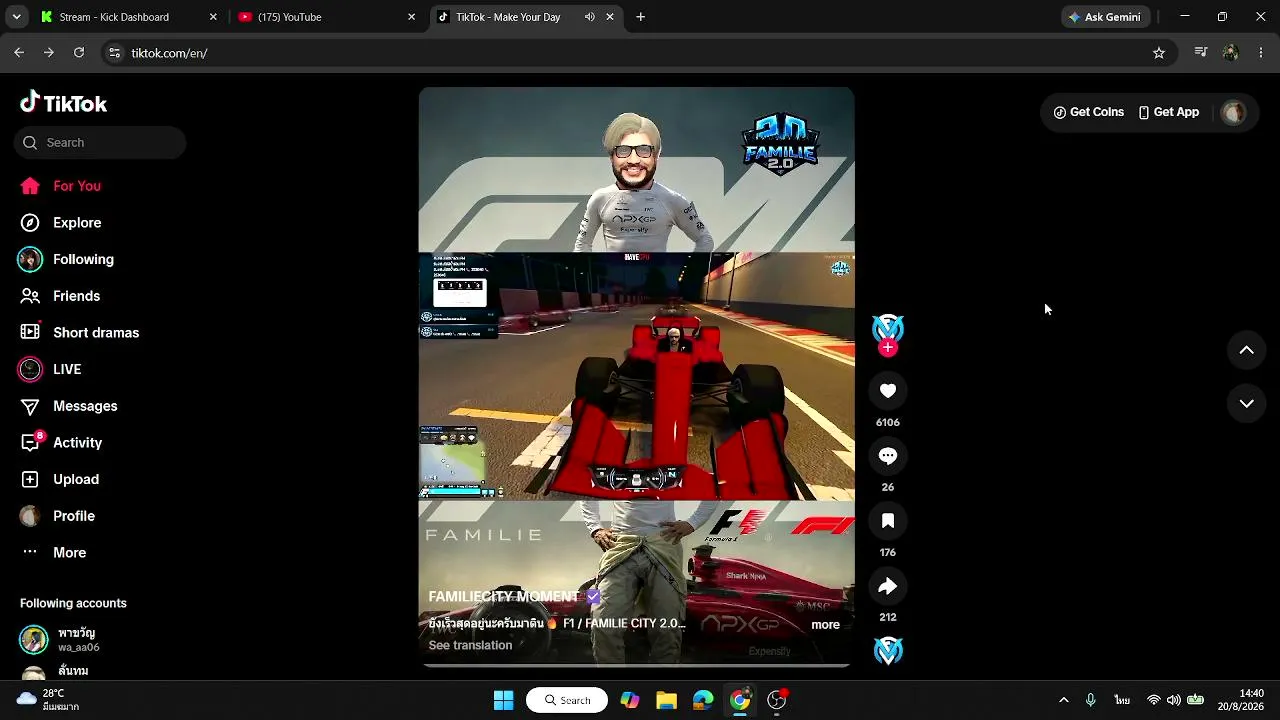Like the video with the heart icon
This screenshot has width=1280, height=720.
pyautogui.click(x=888, y=391)
